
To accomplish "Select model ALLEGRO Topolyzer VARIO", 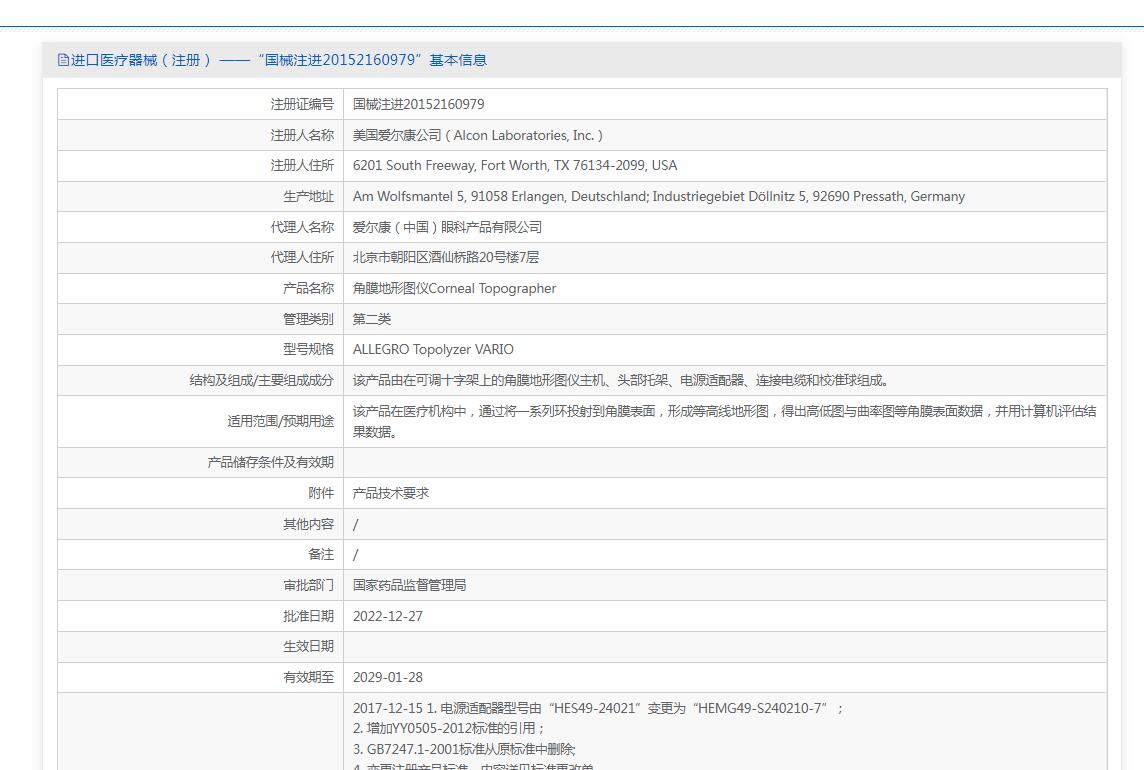I will click(x=433, y=349).
